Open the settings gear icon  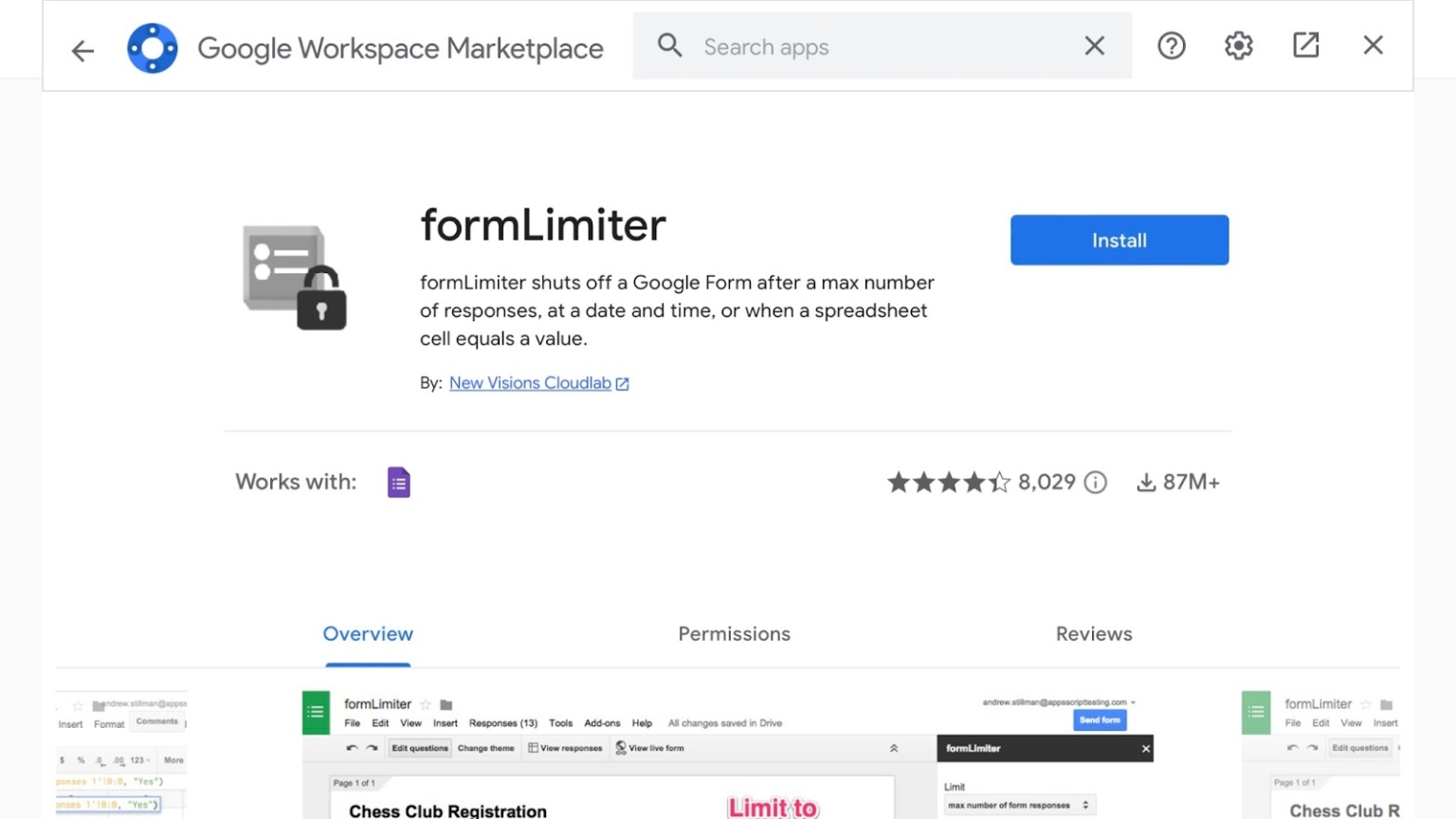coord(1237,45)
